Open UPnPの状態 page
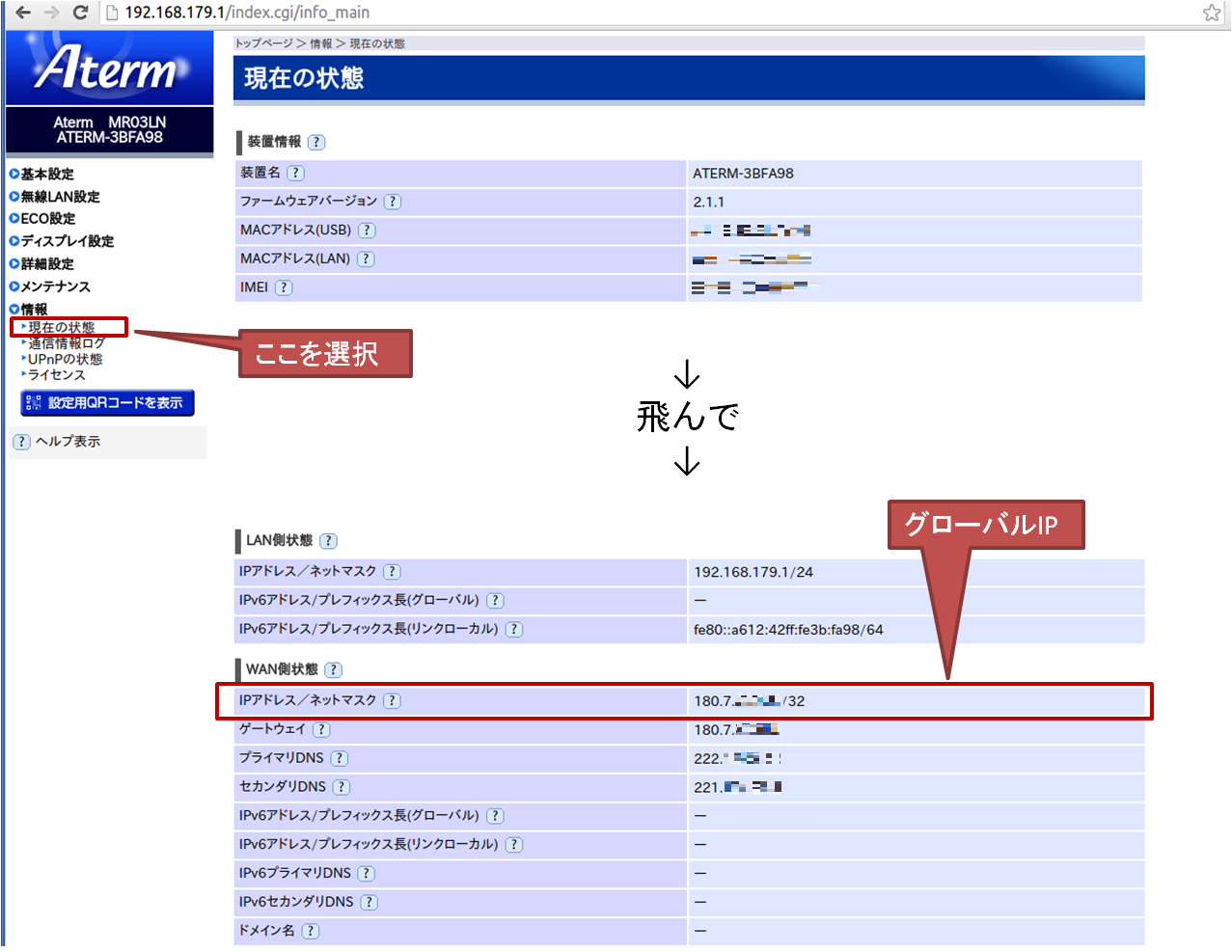 (x=65, y=359)
